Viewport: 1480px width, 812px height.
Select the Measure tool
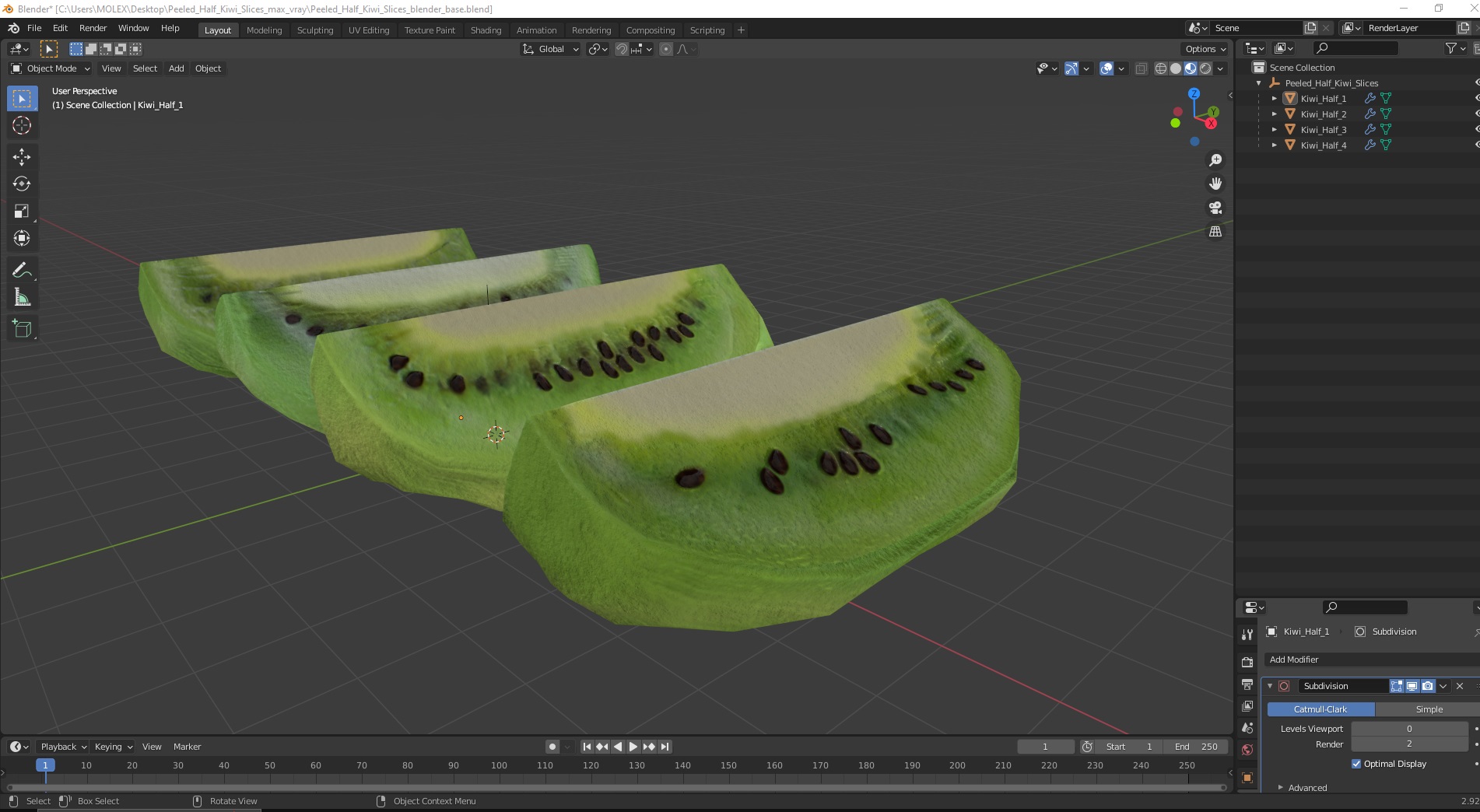(22, 297)
